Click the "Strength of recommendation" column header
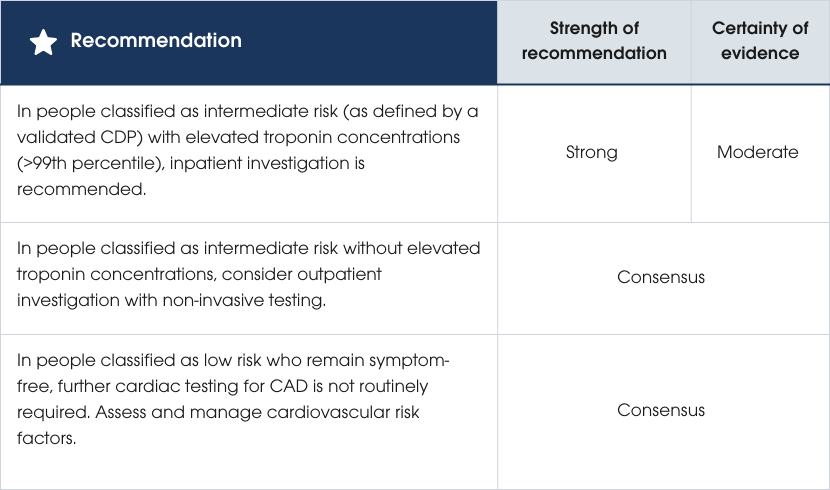The height and width of the screenshot is (490, 830). (594, 41)
